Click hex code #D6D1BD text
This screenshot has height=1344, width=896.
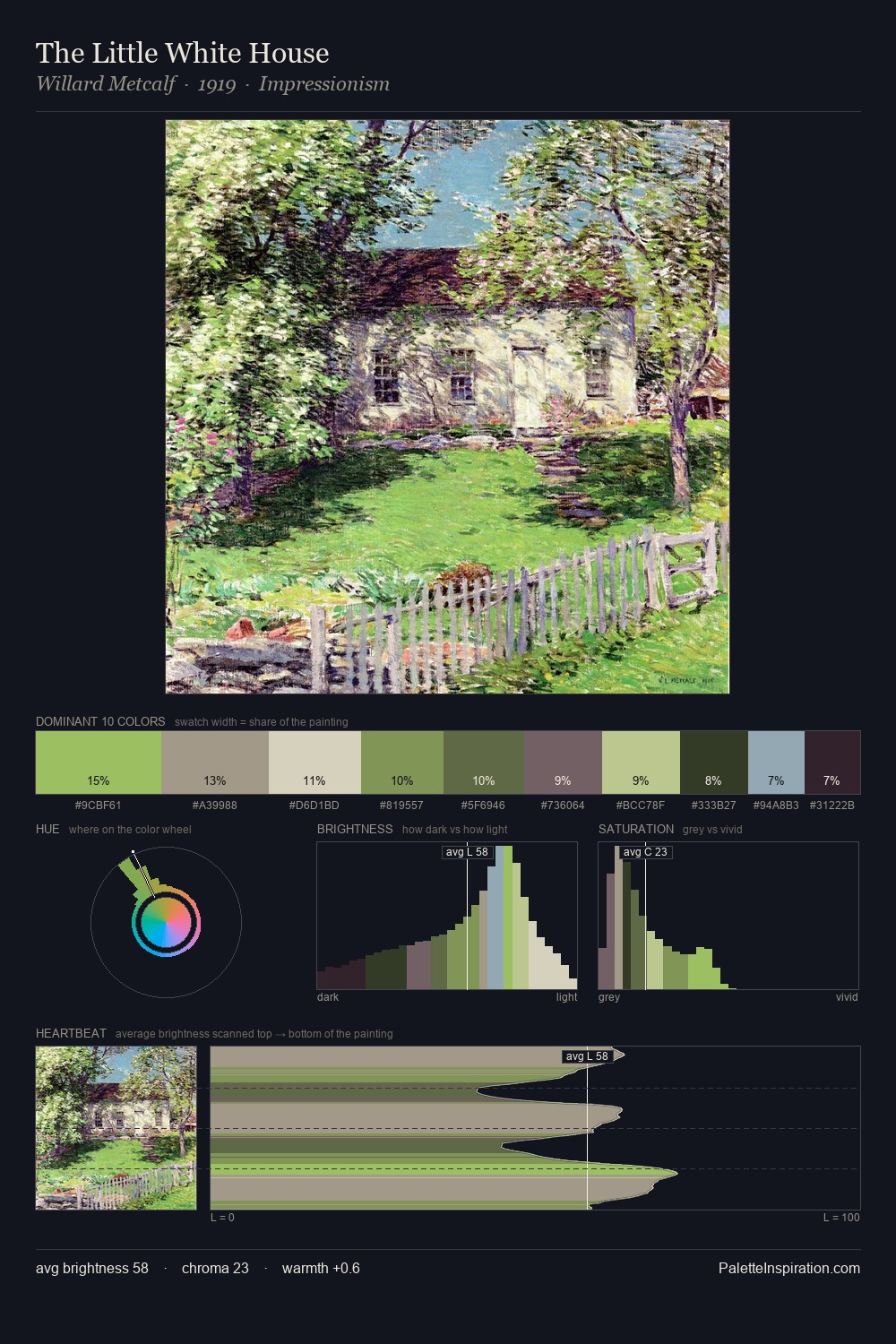(314, 805)
